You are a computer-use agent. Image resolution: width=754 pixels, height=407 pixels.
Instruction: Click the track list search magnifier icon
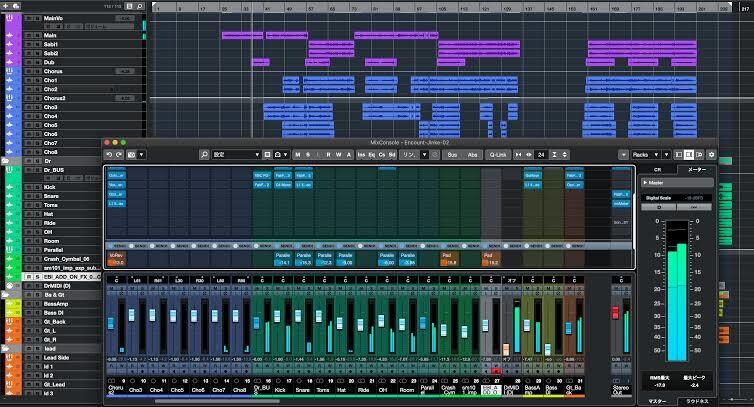click(140, 6)
